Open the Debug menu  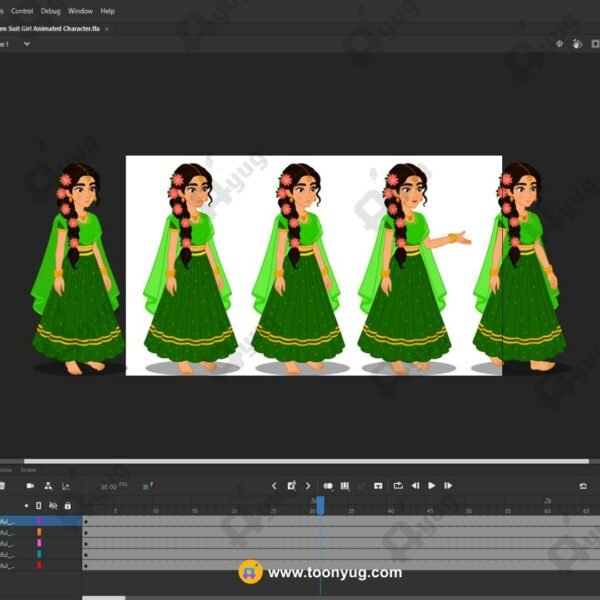[51, 11]
